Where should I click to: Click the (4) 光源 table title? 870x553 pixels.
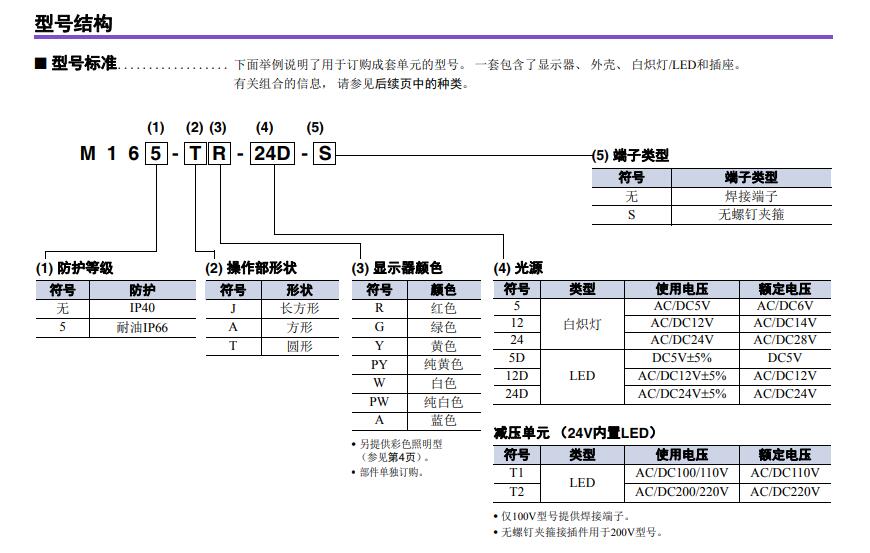(x=518, y=268)
